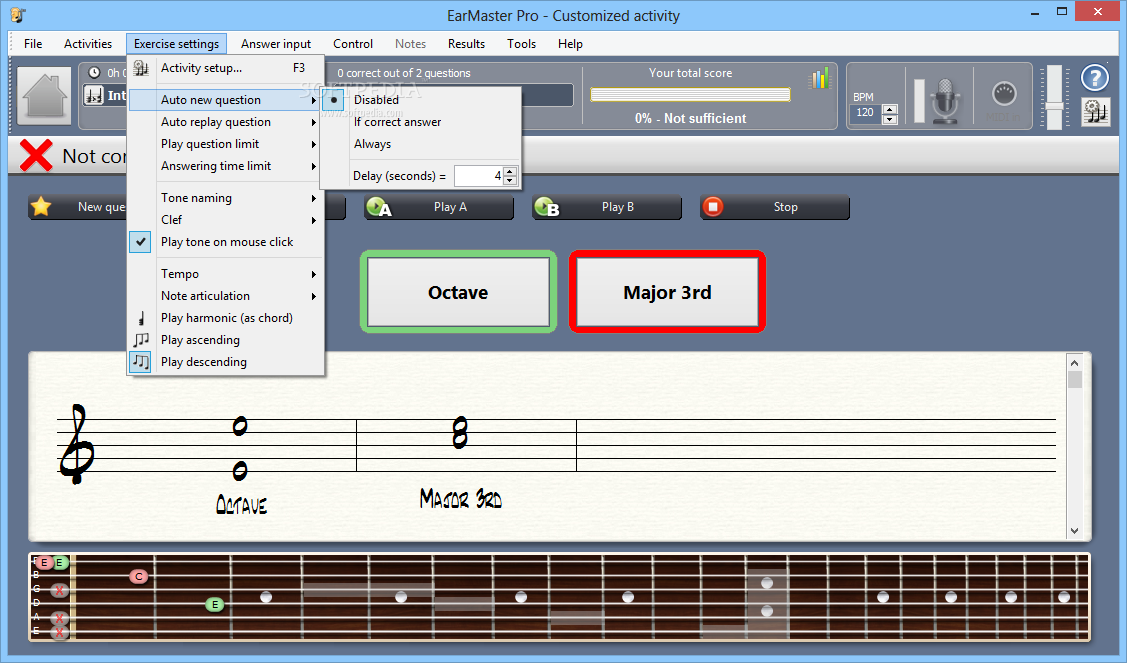Screen dimensions: 1127x663
Task: Click staff scrollbar up arrow
Action: pos(1075,362)
